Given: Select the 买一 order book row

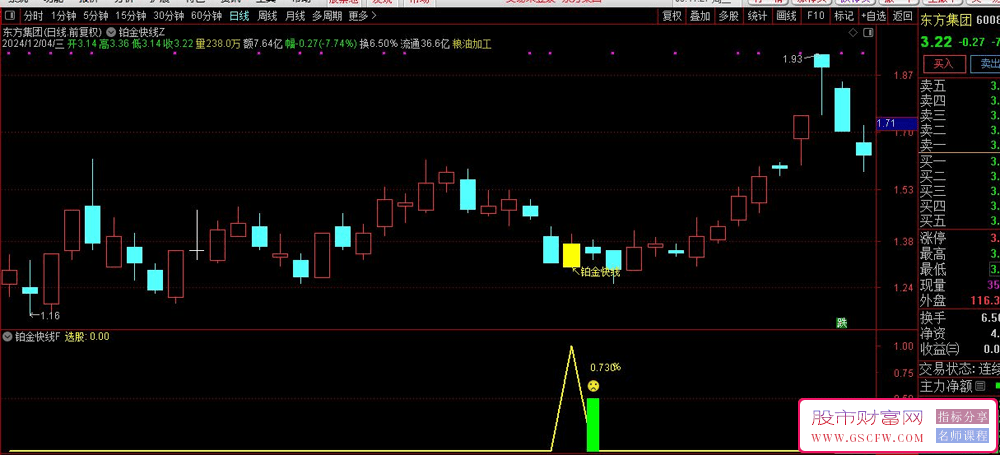Looking at the screenshot, I should click(x=959, y=161).
